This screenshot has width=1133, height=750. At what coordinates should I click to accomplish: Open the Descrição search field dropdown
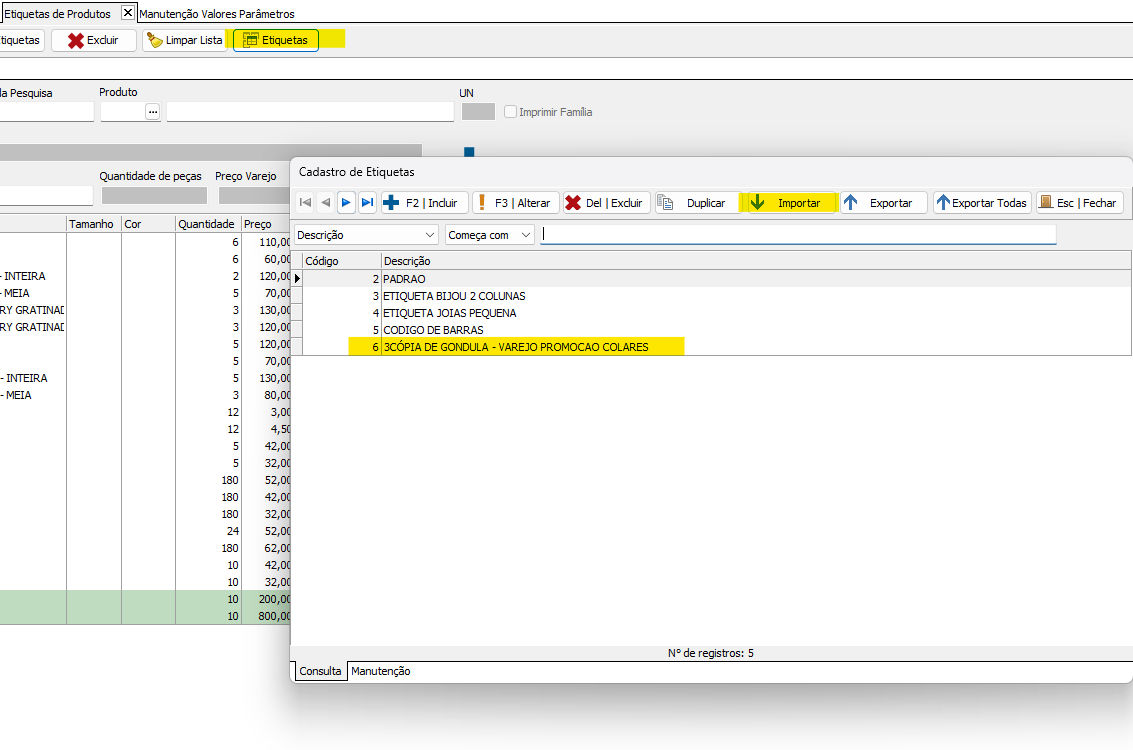(430, 235)
